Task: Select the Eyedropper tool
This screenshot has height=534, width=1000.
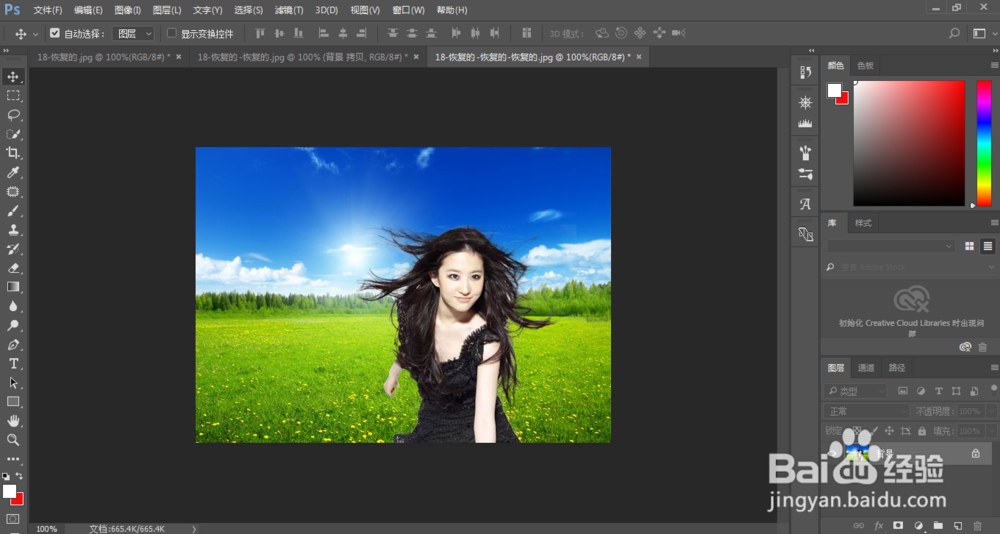Action: [x=13, y=172]
